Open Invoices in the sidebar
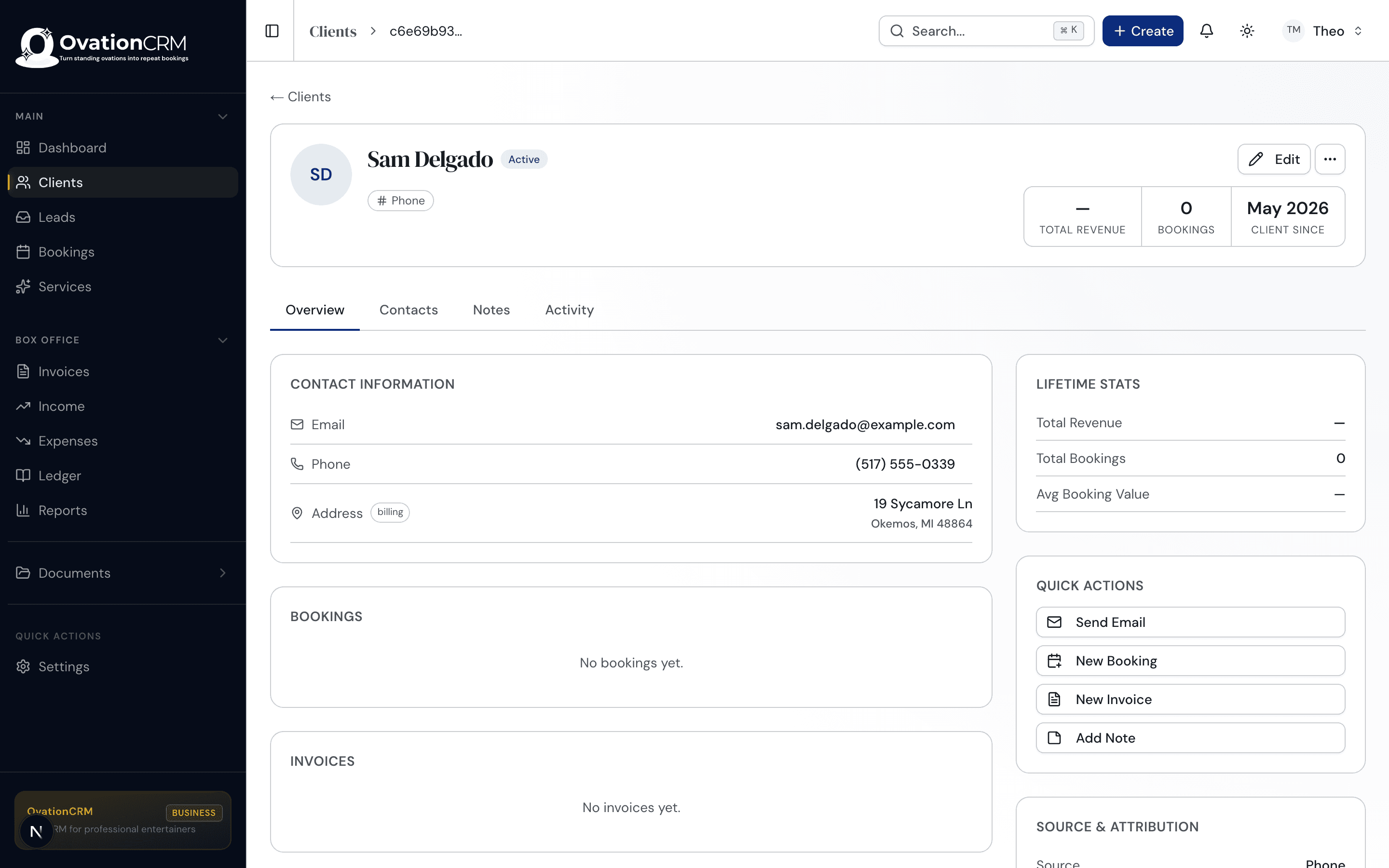1389x868 pixels. [x=123, y=371]
